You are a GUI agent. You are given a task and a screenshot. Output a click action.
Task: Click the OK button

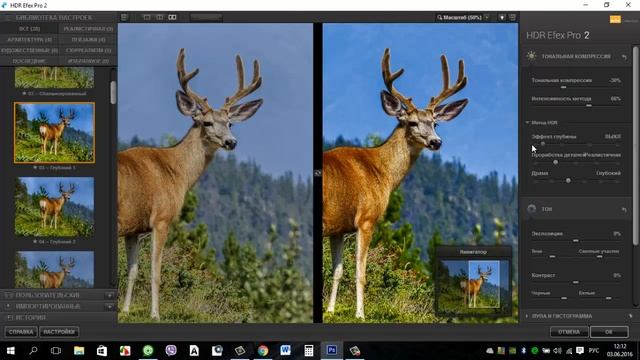(609, 332)
